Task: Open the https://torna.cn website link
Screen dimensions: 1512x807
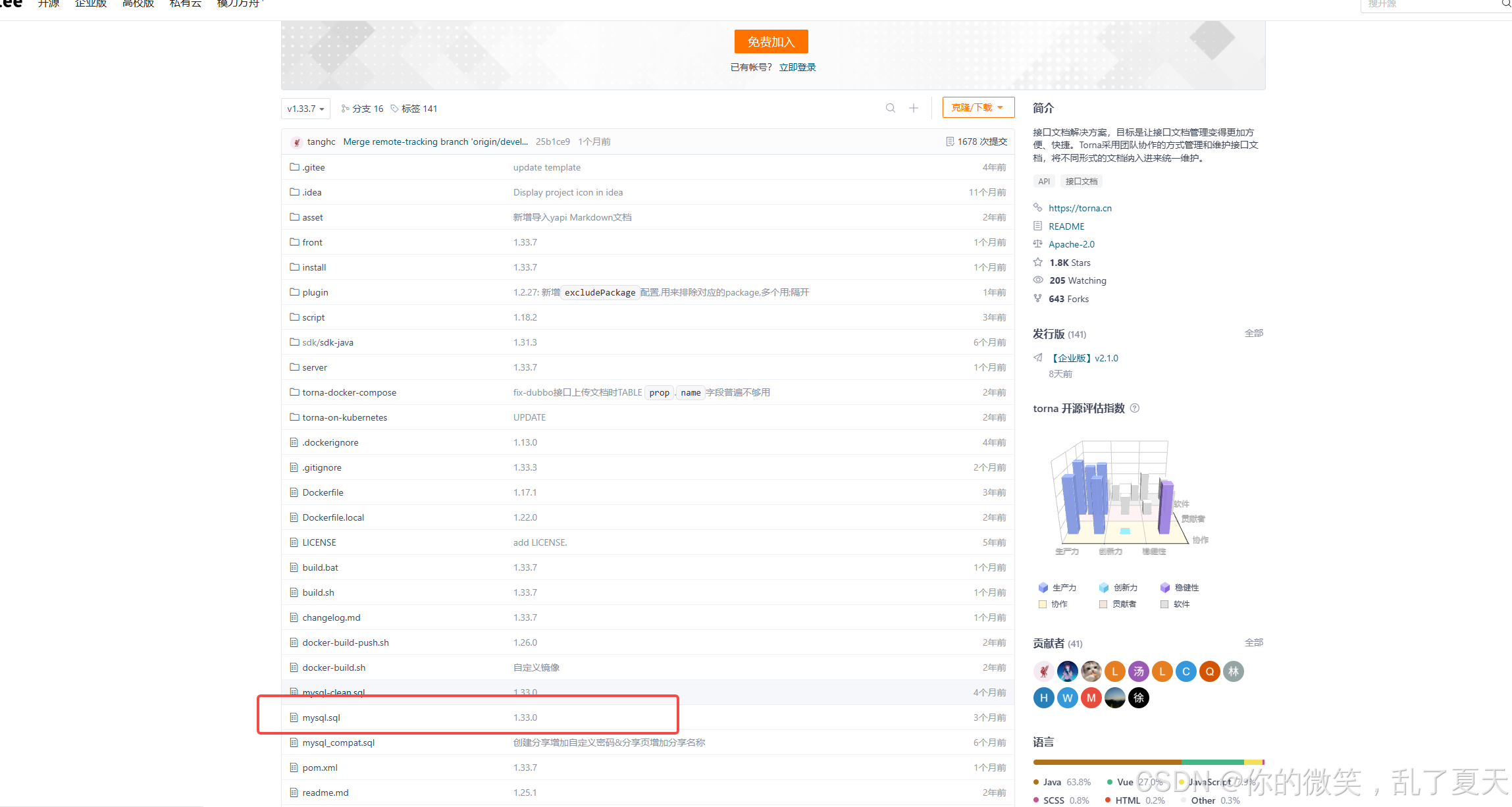Action: tap(1080, 208)
